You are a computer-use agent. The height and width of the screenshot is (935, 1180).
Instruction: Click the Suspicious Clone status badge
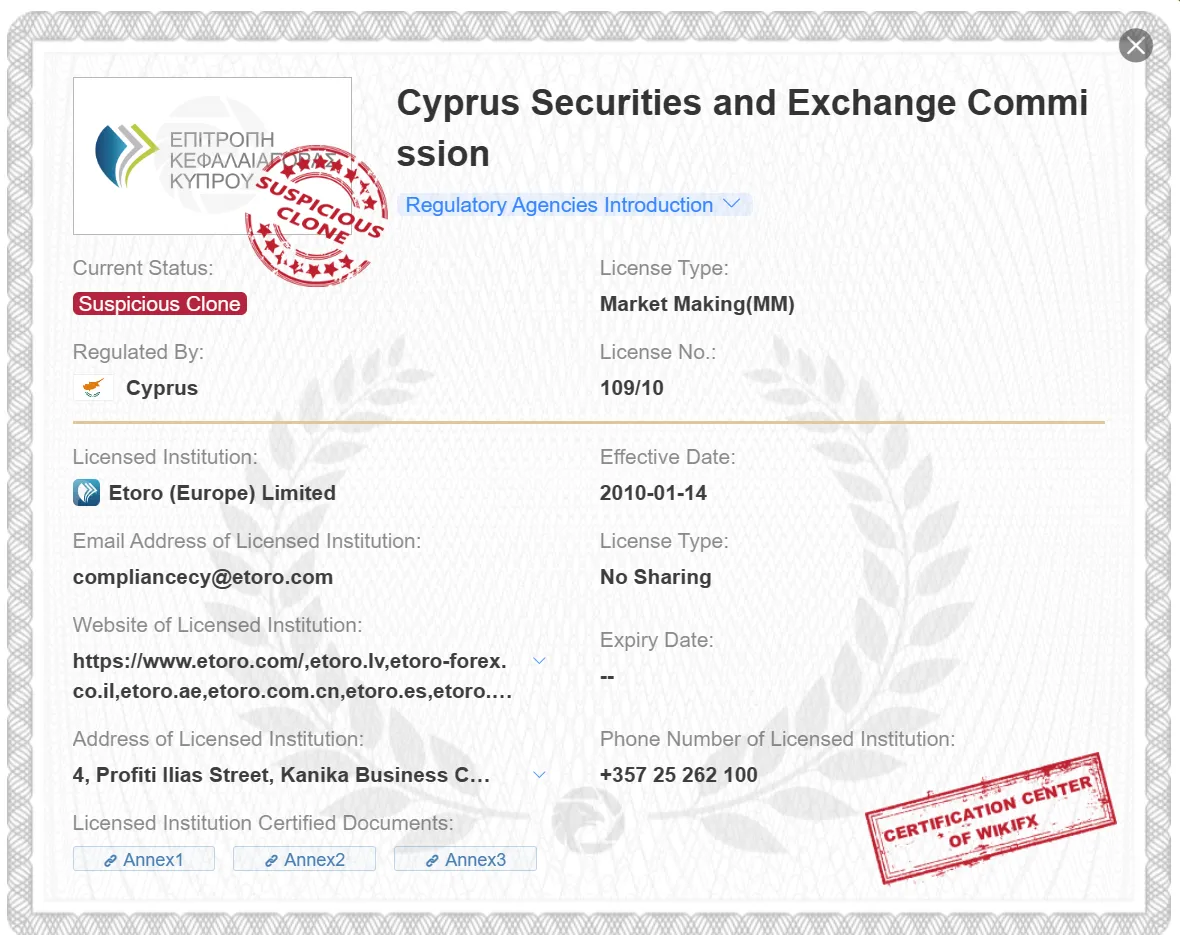(160, 303)
